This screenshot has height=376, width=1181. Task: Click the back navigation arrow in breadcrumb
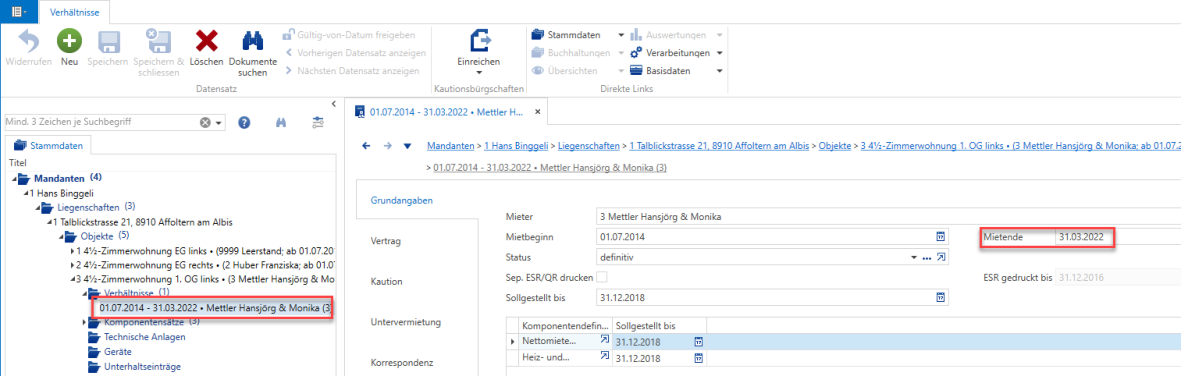pyautogui.click(x=367, y=146)
